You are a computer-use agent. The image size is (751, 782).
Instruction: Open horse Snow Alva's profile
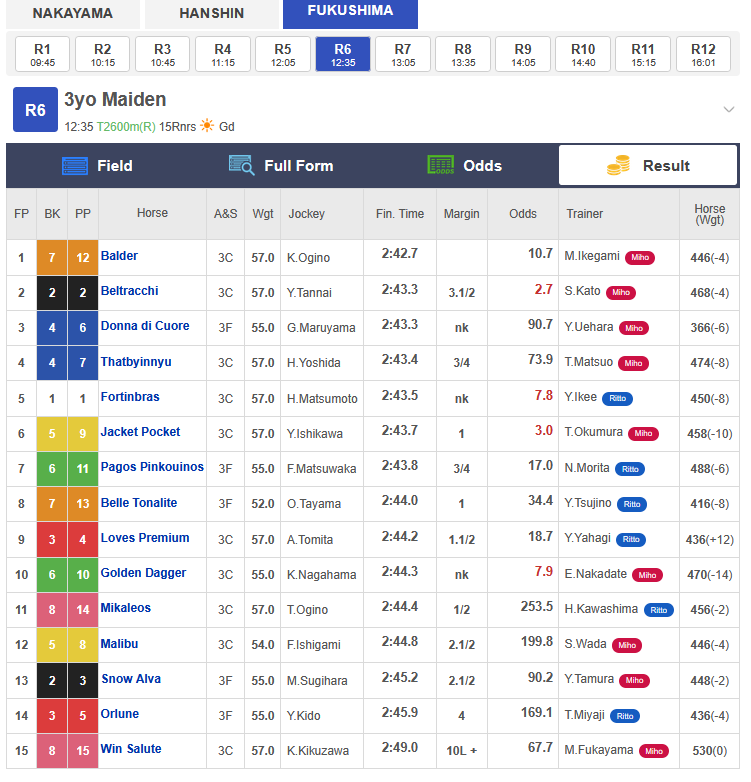(x=131, y=679)
